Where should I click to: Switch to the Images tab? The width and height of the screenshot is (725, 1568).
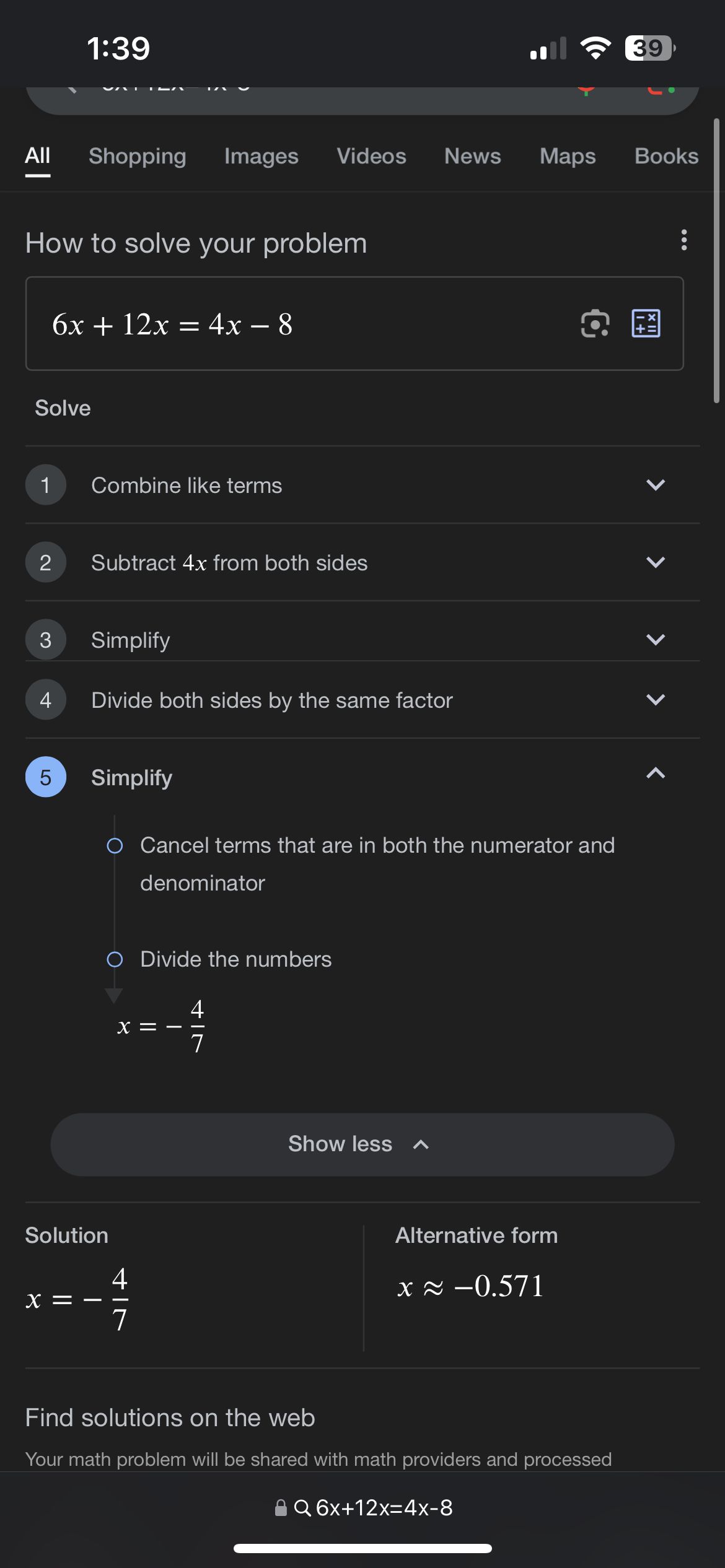coord(261,156)
